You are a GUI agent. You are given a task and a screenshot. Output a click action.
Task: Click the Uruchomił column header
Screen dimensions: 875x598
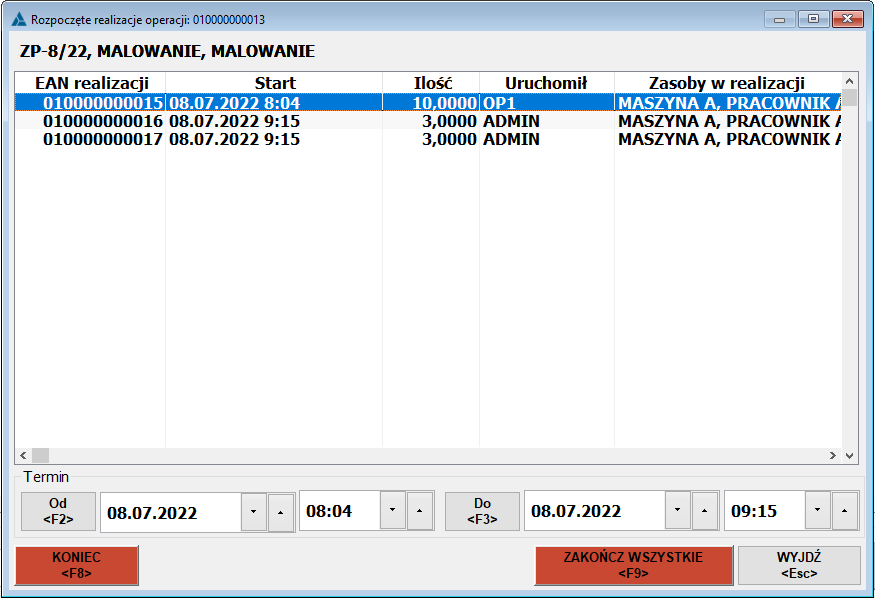click(547, 83)
